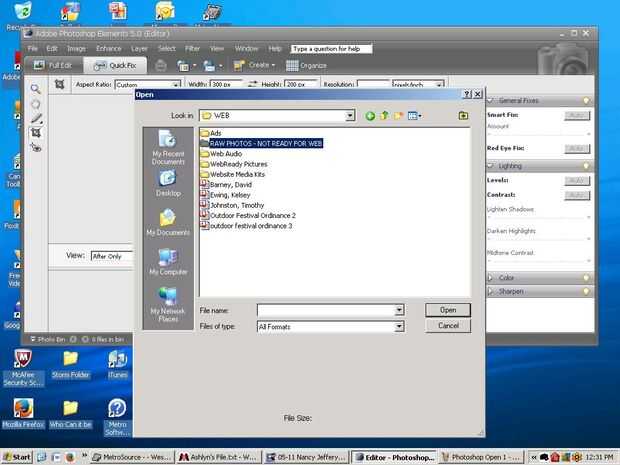
Task: Click the Darken Highlights slider
Action: 539,238
